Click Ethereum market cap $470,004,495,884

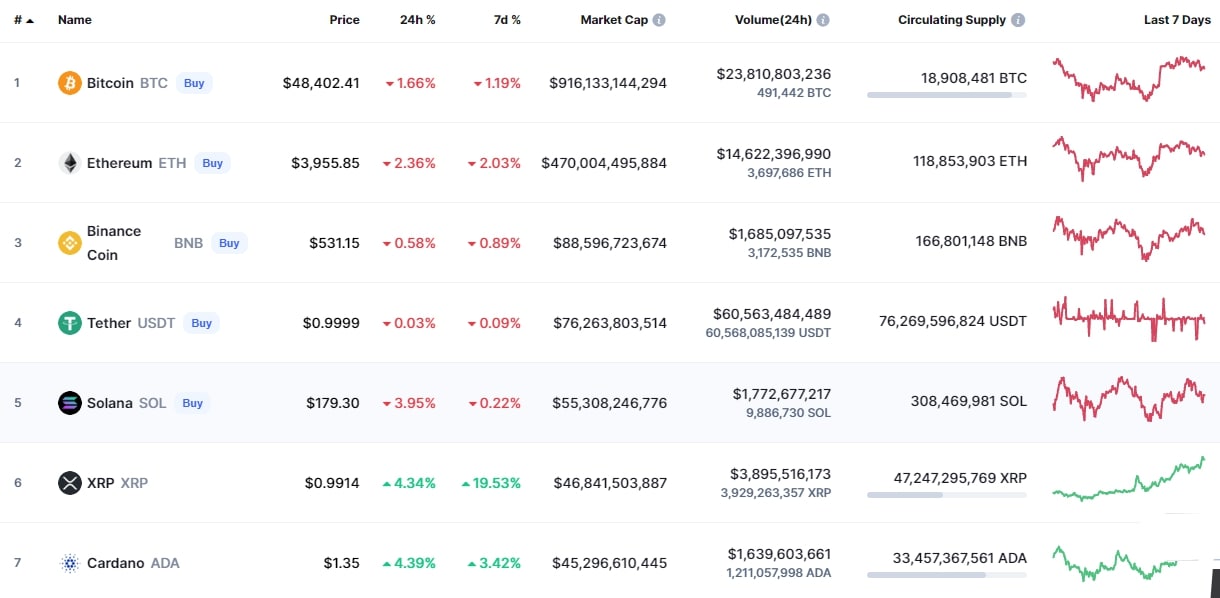pyautogui.click(x=604, y=163)
